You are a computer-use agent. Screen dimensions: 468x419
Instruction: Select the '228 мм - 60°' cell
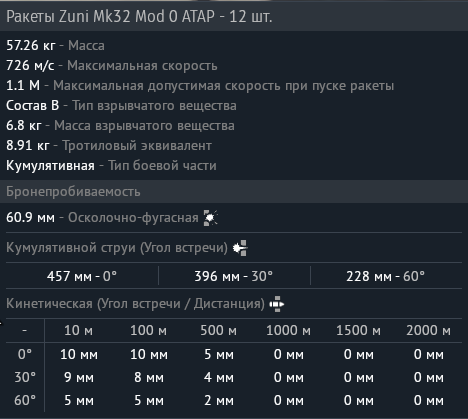point(385,276)
